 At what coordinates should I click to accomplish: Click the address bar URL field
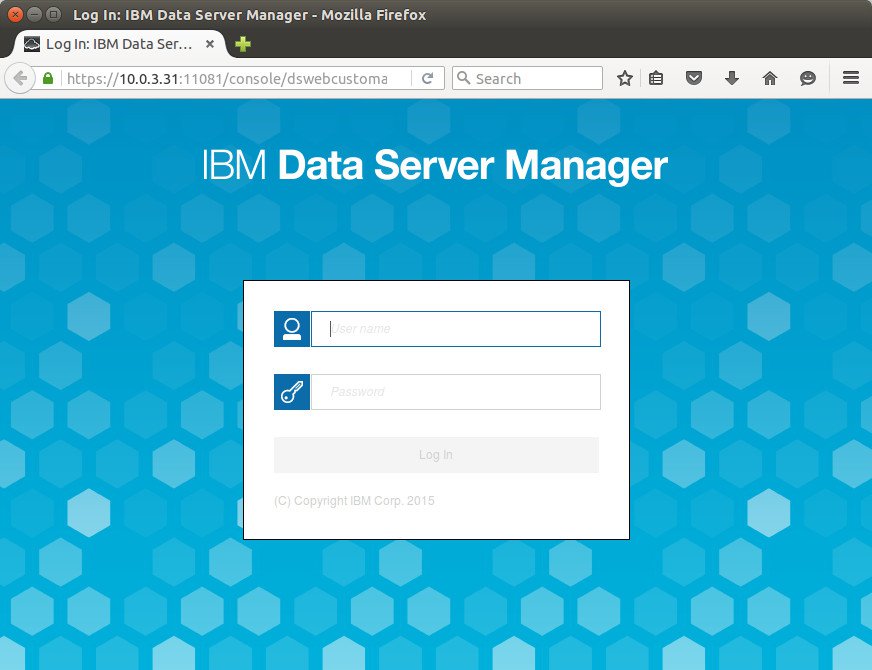226,78
